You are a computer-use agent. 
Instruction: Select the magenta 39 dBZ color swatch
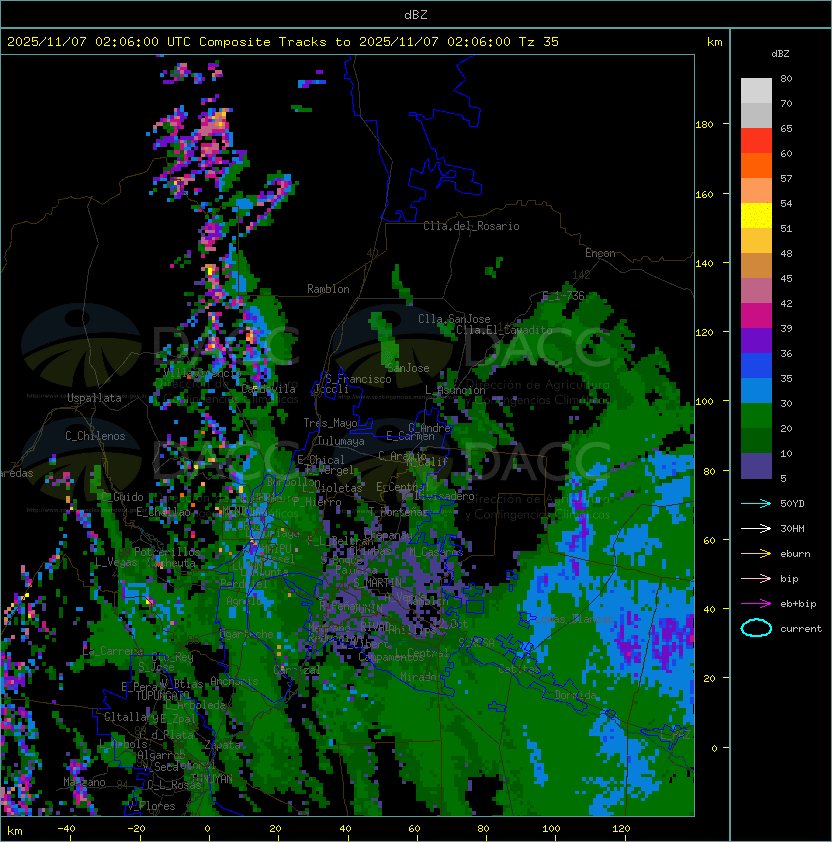[x=756, y=316]
